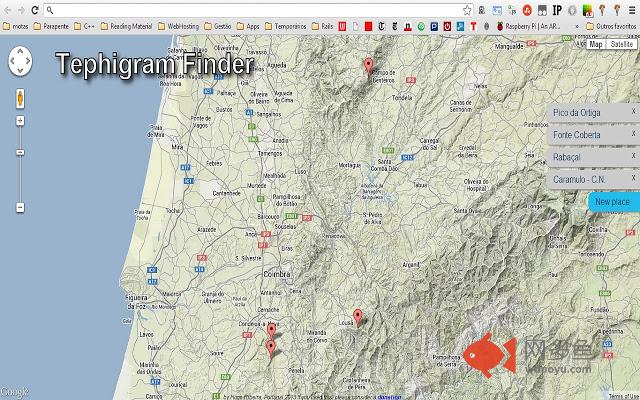Open Outros favoritos bookmarks folder
This screenshot has height=400, width=640.
tap(611, 27)
